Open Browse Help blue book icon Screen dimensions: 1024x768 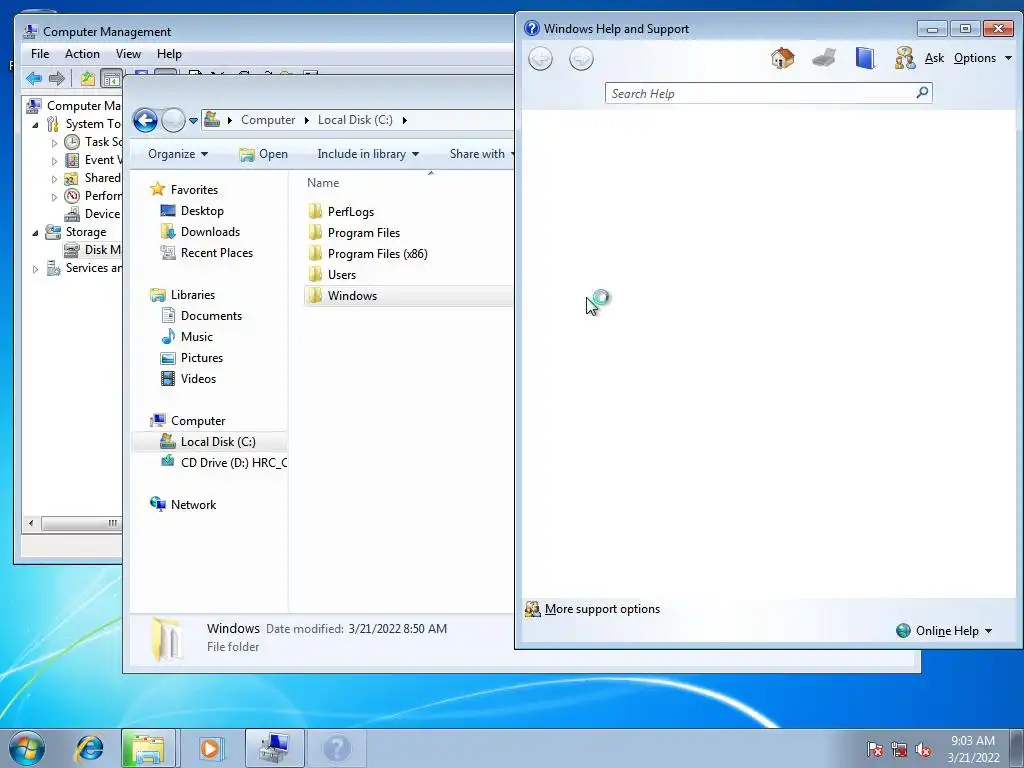coord(865,58)
